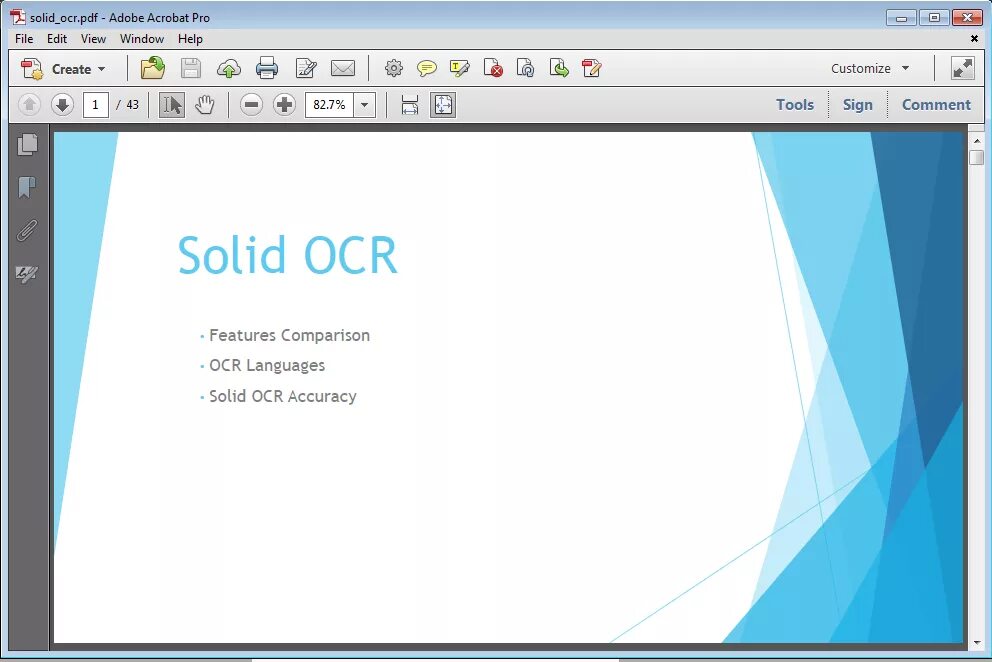
Task: Choose the Select tool cursor
Action: pyautogui.click(x=171, y=104)
